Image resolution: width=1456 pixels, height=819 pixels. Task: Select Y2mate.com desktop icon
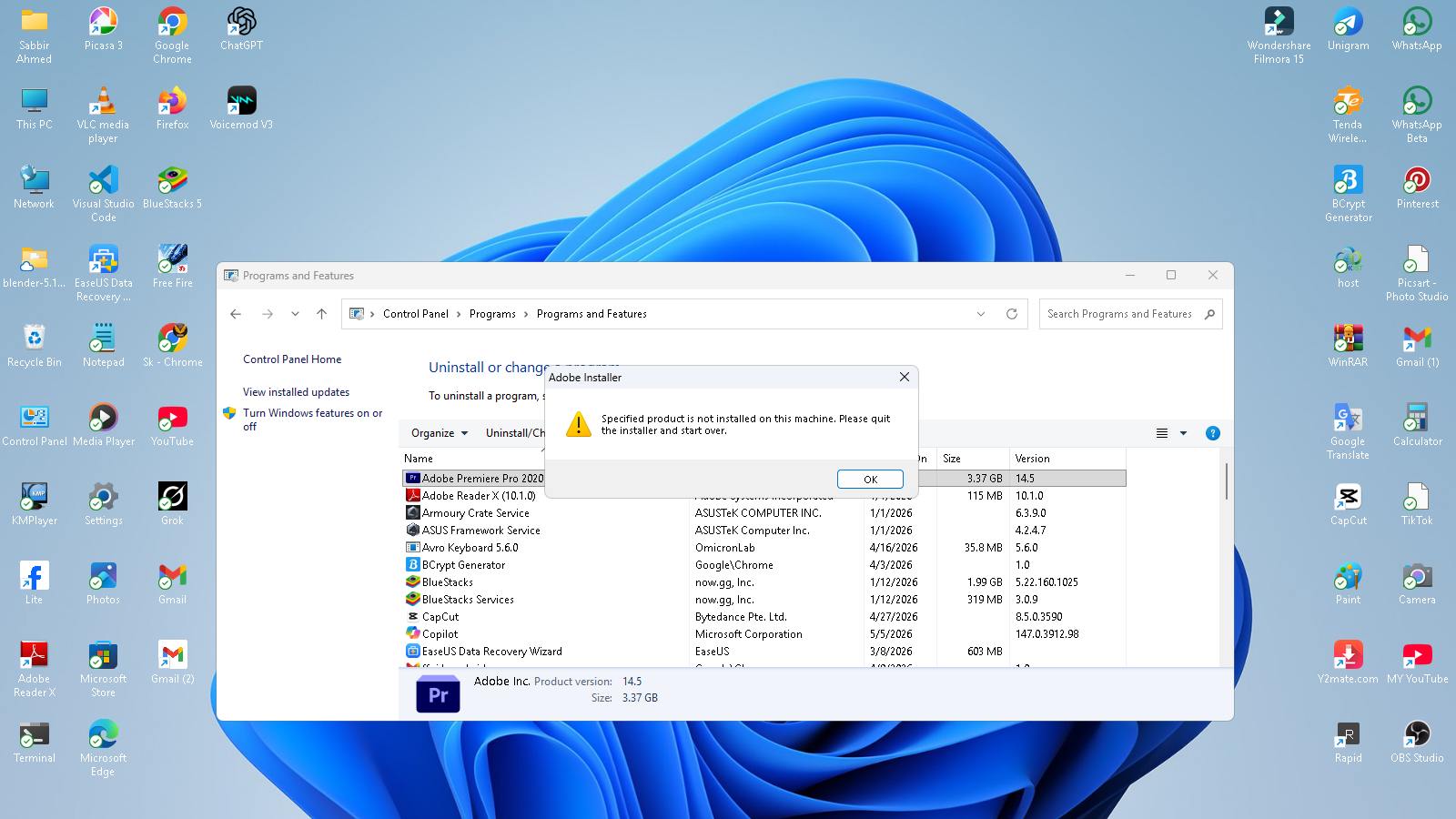pyautogui.click(x=1348, y=662)
